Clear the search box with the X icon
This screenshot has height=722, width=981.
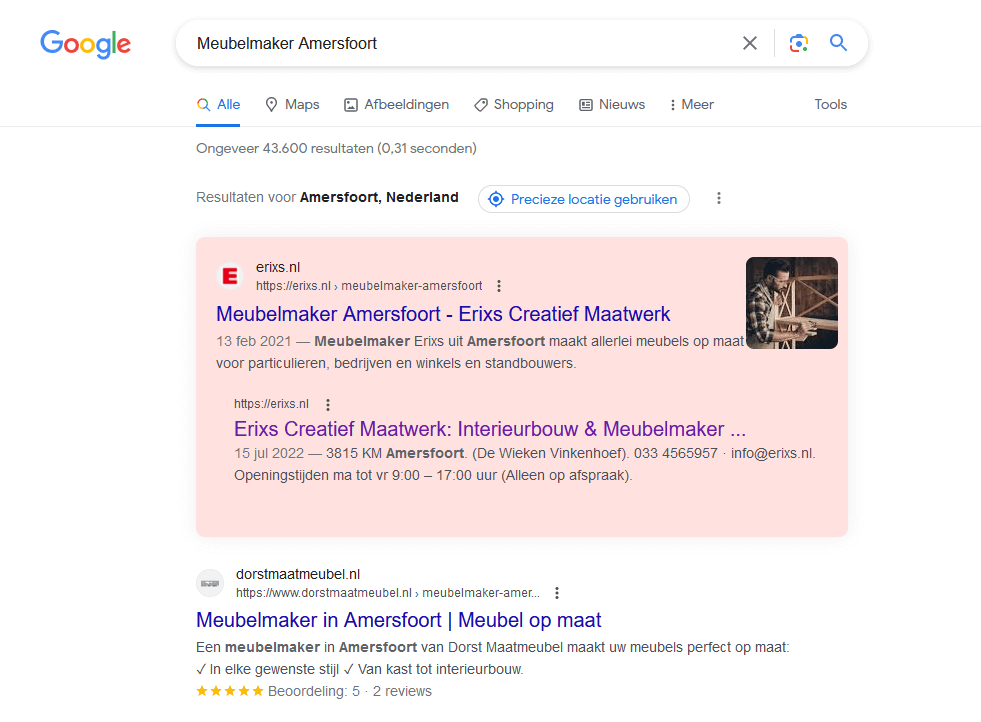point(750,43)
